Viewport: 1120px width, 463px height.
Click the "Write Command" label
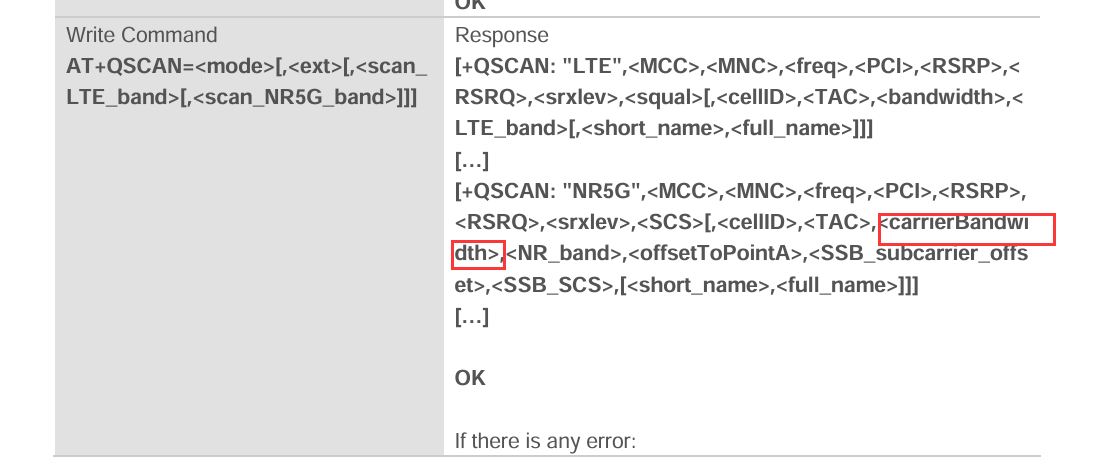point(141,35)
